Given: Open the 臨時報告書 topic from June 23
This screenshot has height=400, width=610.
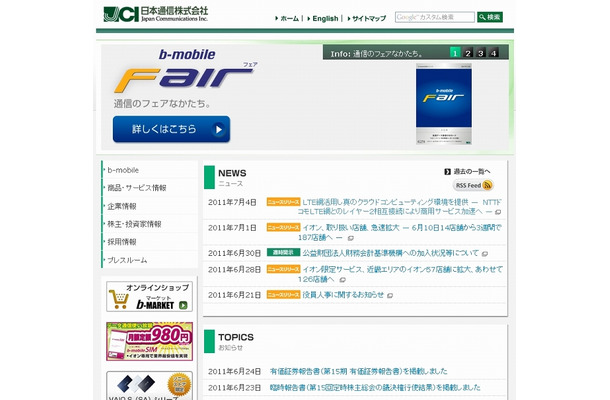Looking at the screenshot, I should pyautogui.click(x=375, y=388).
